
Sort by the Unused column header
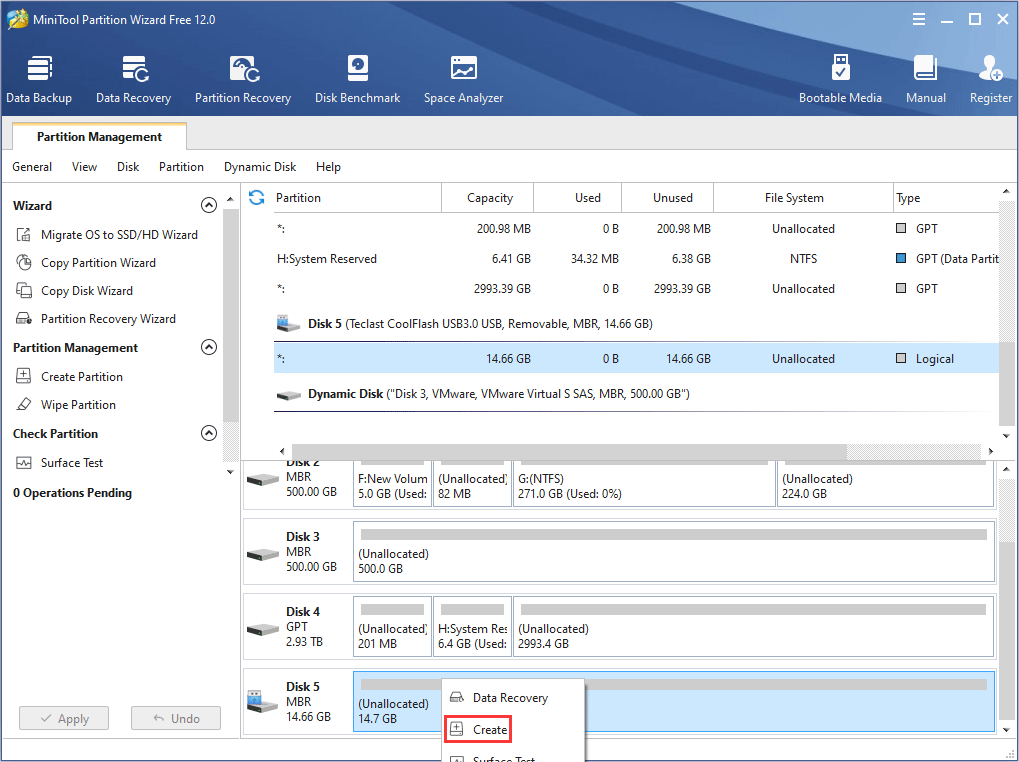tap(667, 197)
